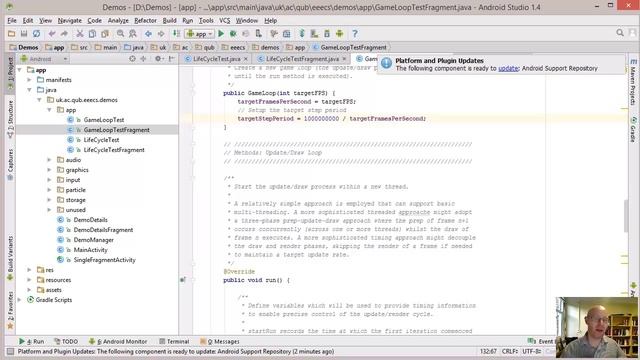Viewport: 640px width, 360px height.
Task: Click the Copy toolbar icon
Action: (x=93, y=33)
